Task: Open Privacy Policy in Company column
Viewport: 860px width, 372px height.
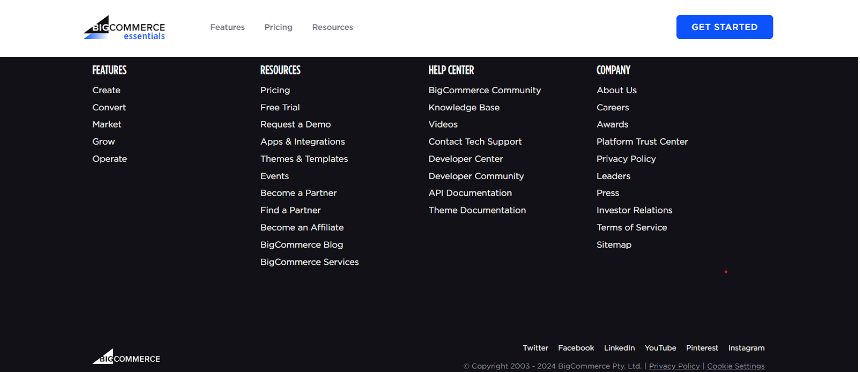Action: (626, 159)
